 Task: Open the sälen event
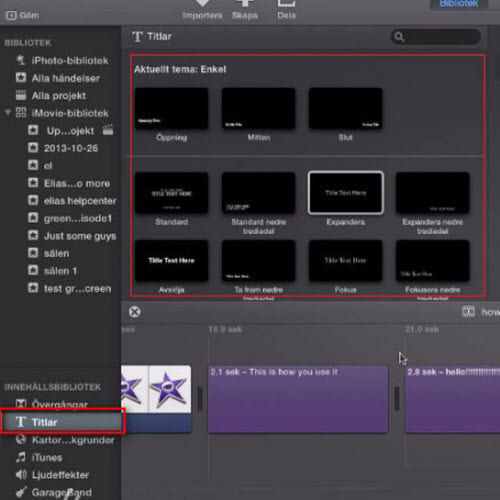click(49, 253)
